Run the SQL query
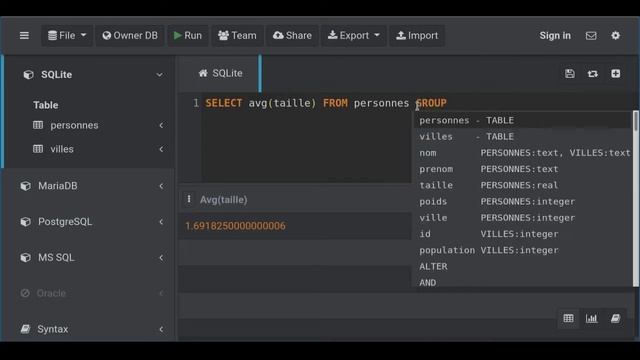 pos(188,36)
